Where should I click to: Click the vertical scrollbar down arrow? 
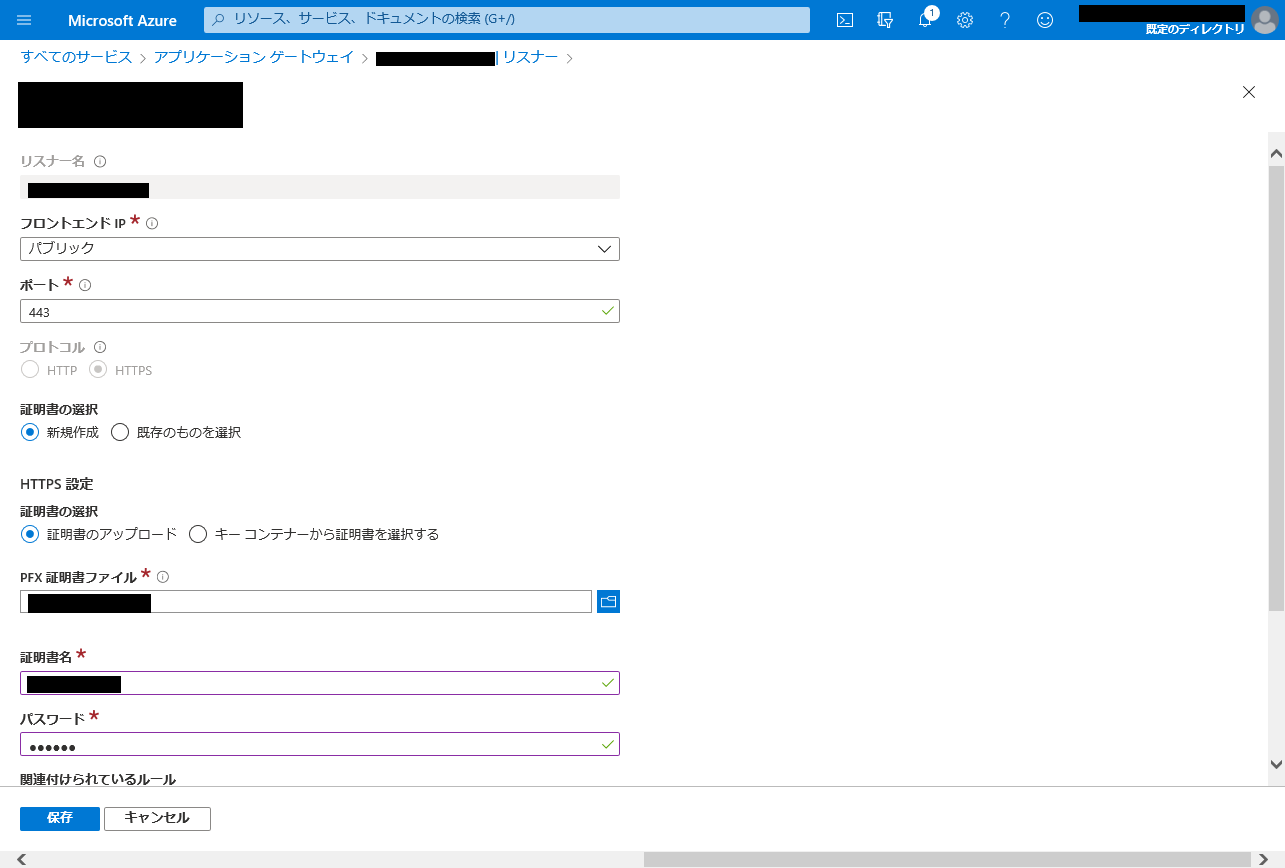[x=1276, y=764]
